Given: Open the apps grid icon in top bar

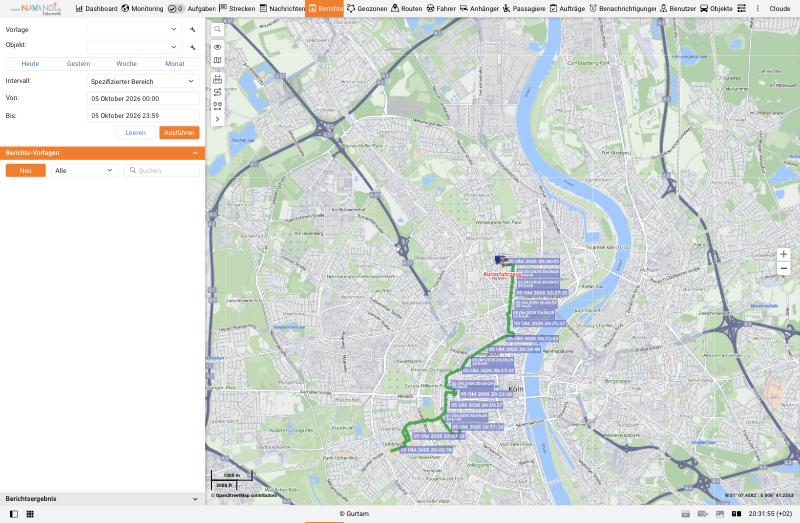Looking at the screenshot, I should coord(741,9).
